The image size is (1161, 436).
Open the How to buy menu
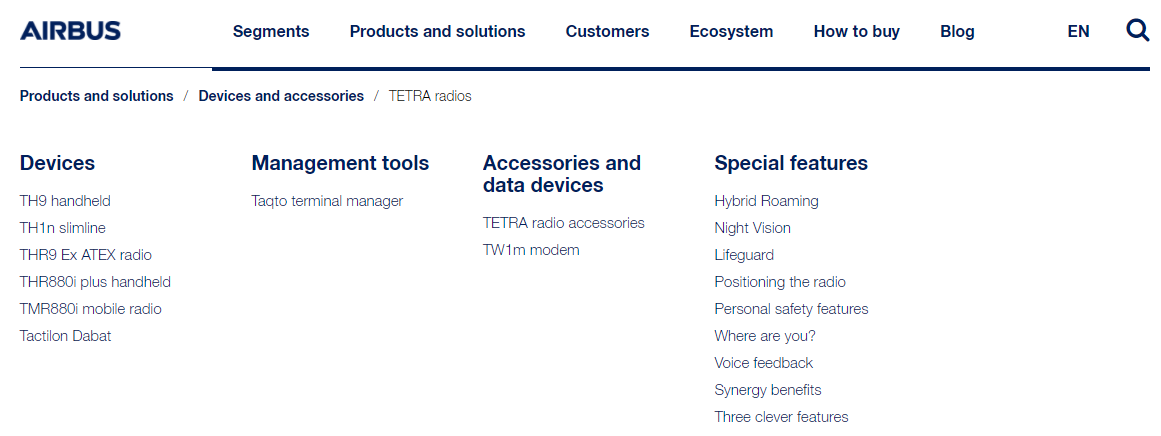(857, 32)
